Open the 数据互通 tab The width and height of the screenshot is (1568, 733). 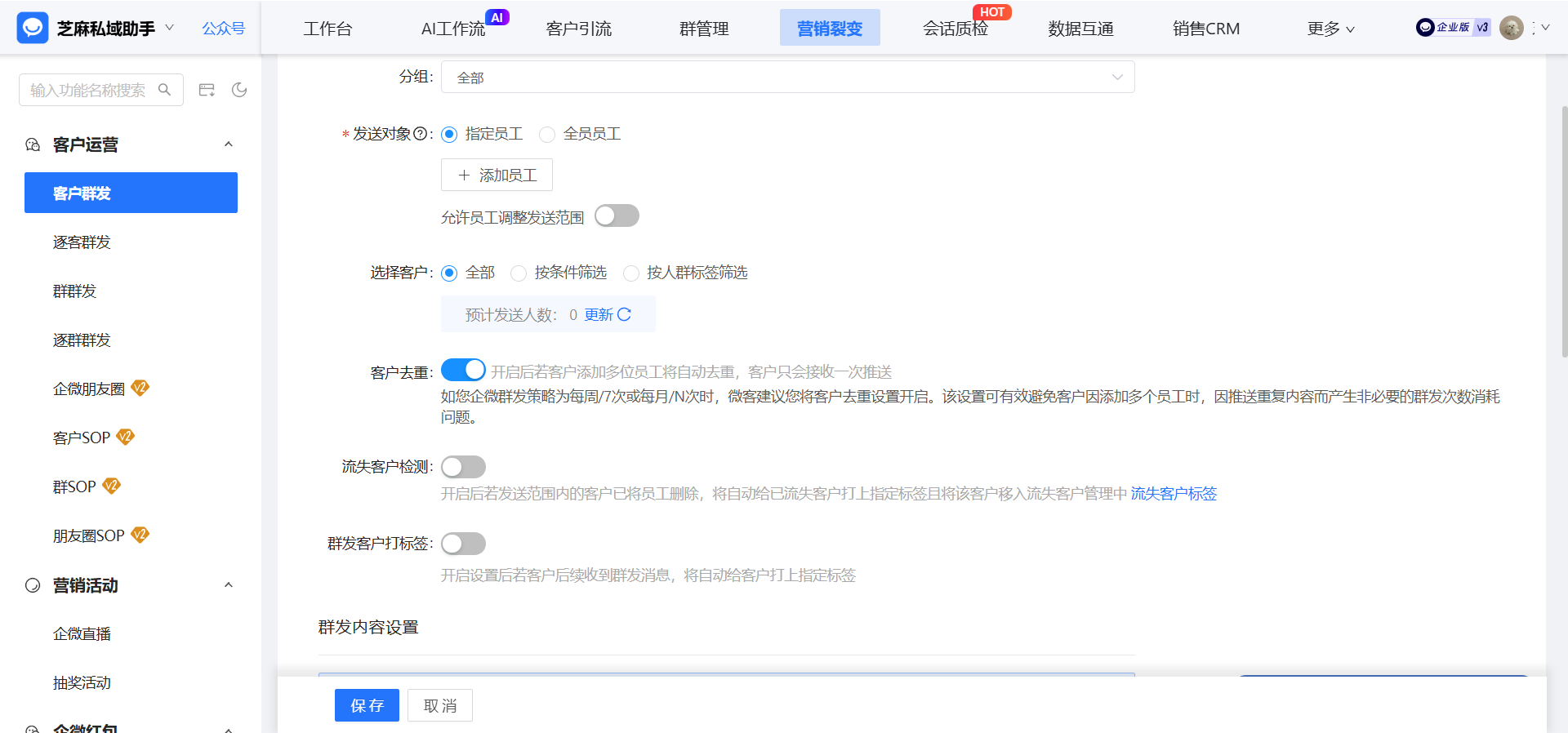[1080, 29]
